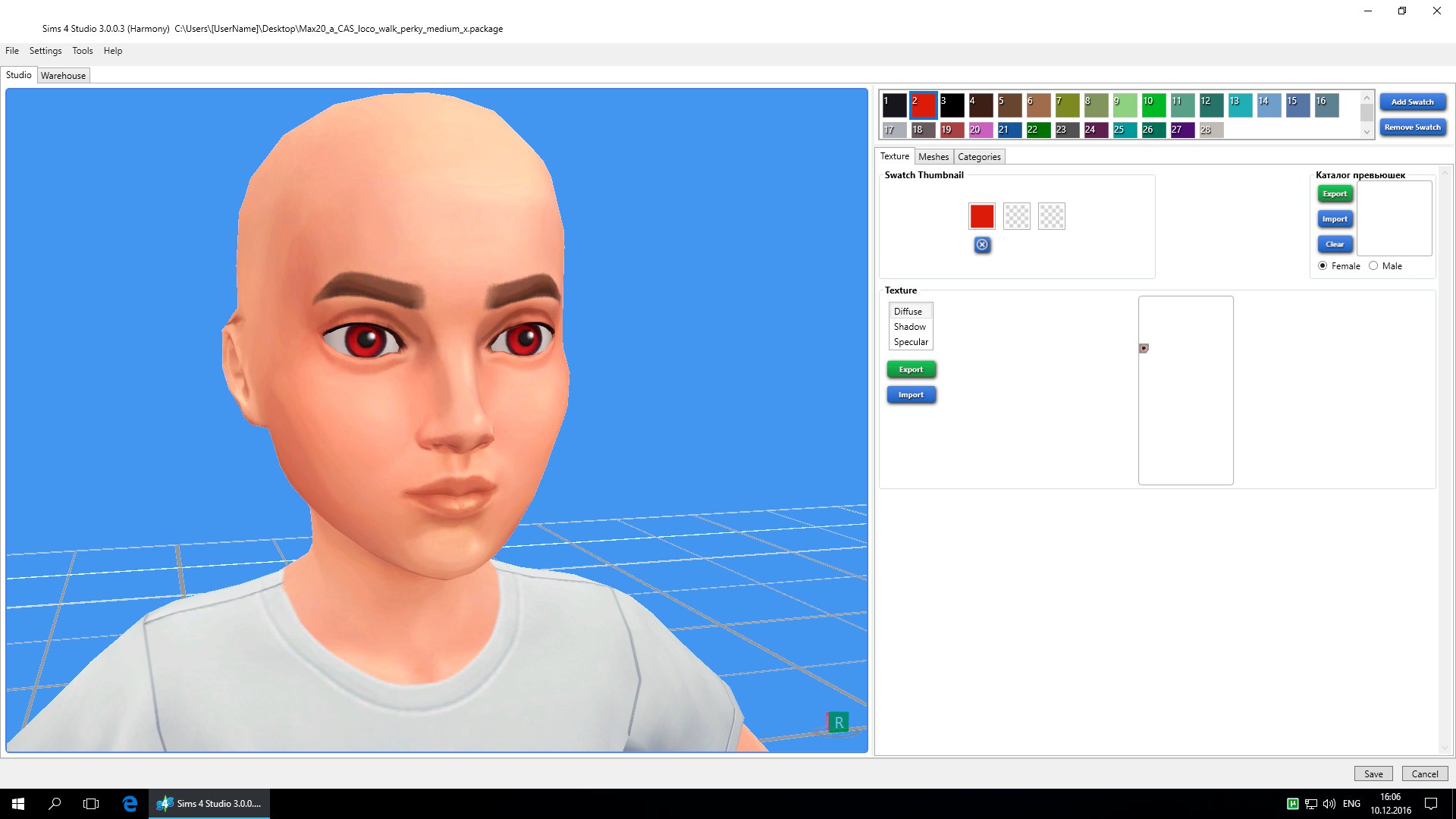Click the Add Swatch button
This screenshot has height=819, width=1456.
(x=1412, y=102)
